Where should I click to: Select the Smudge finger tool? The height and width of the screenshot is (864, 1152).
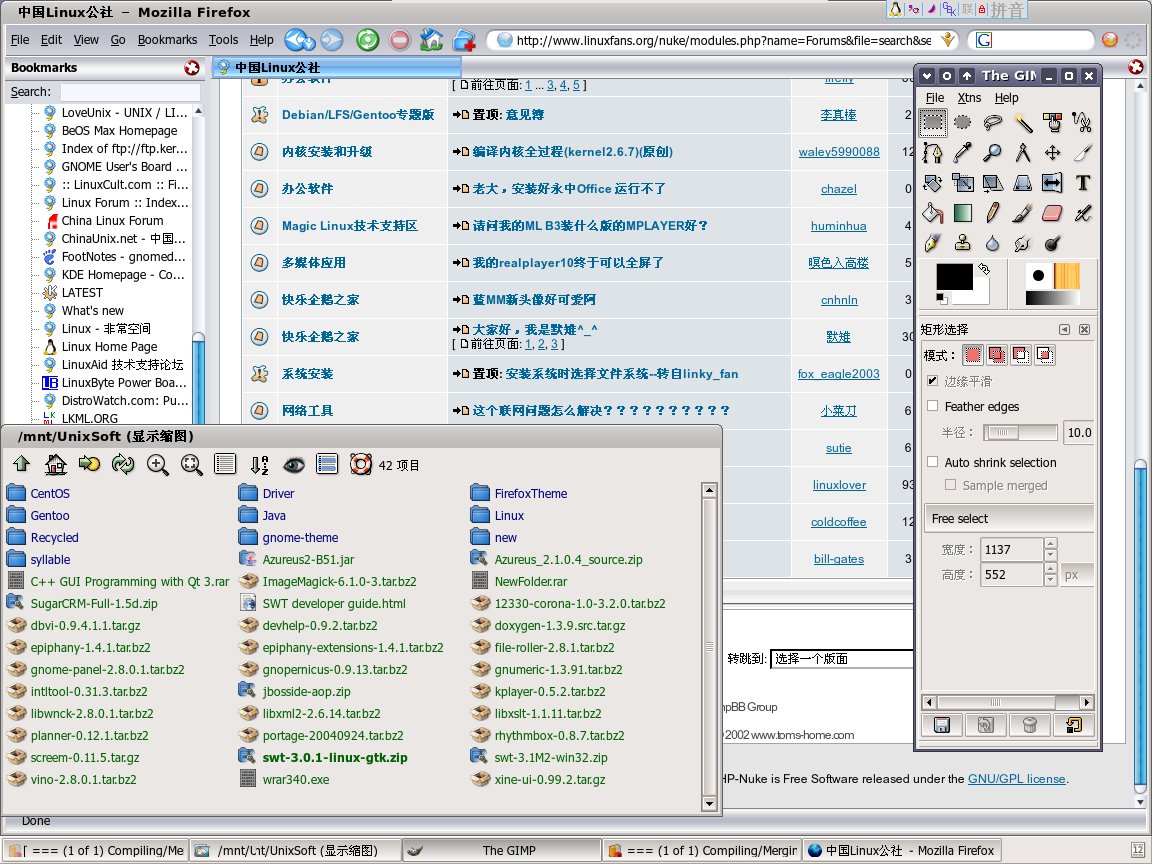coord(1023,243)
